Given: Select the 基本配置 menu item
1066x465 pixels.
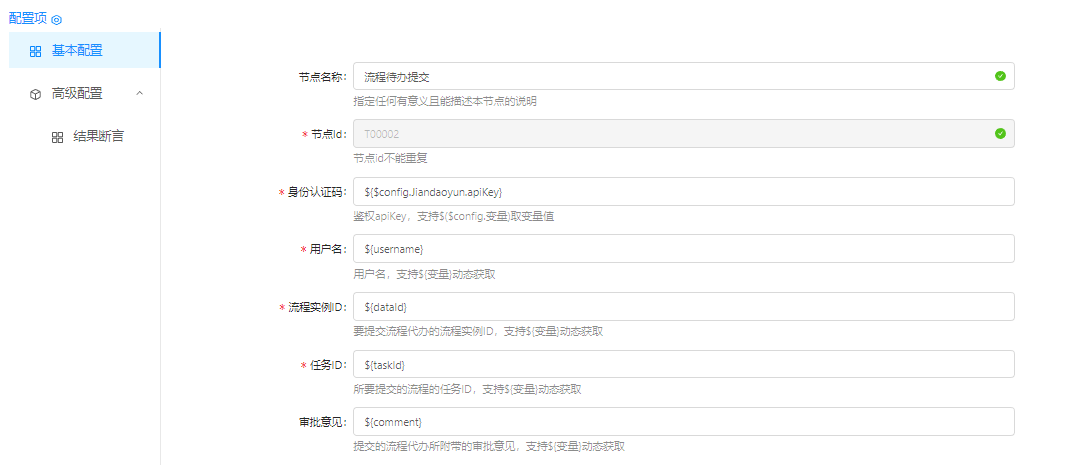Looking at the screenshot, I should point(77,50).
